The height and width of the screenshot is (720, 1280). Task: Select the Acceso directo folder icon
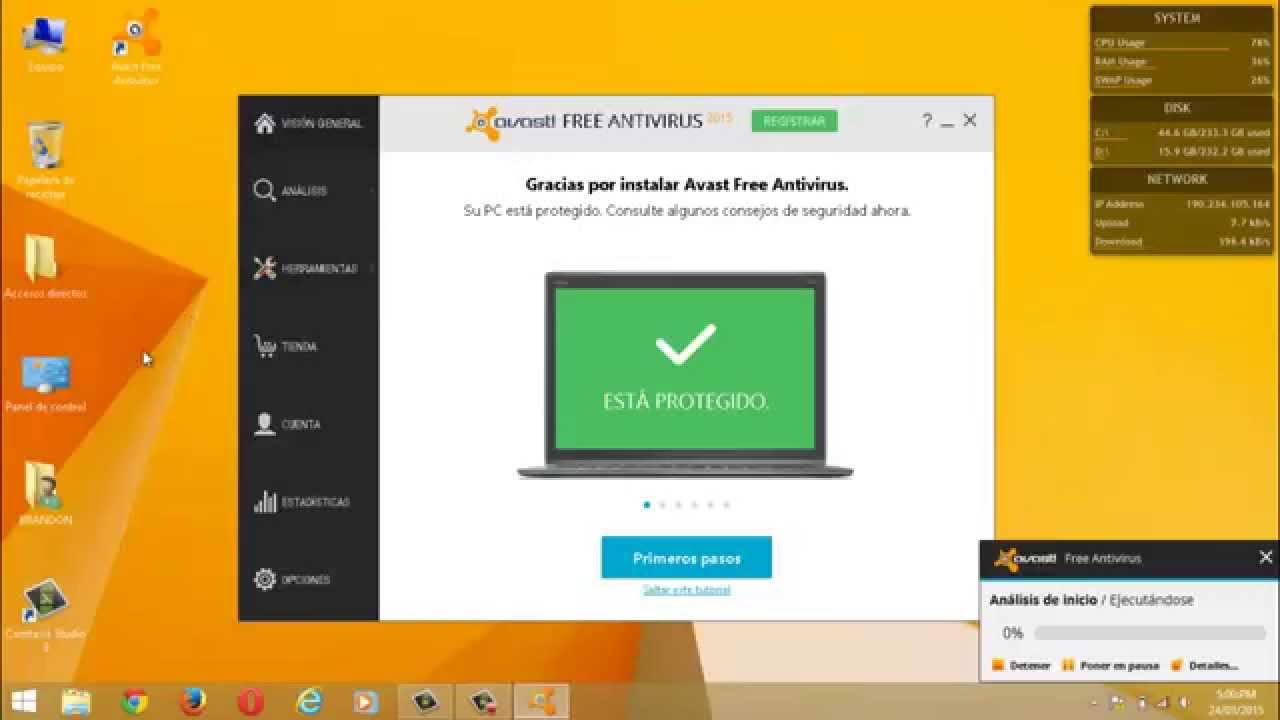click(x=45, y=267)
